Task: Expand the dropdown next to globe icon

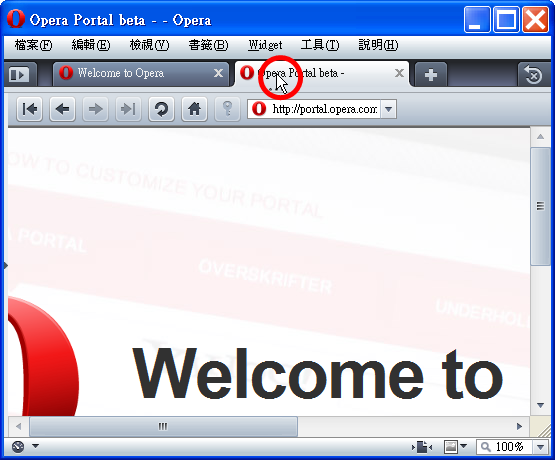Action: click(x=35, y=446)
